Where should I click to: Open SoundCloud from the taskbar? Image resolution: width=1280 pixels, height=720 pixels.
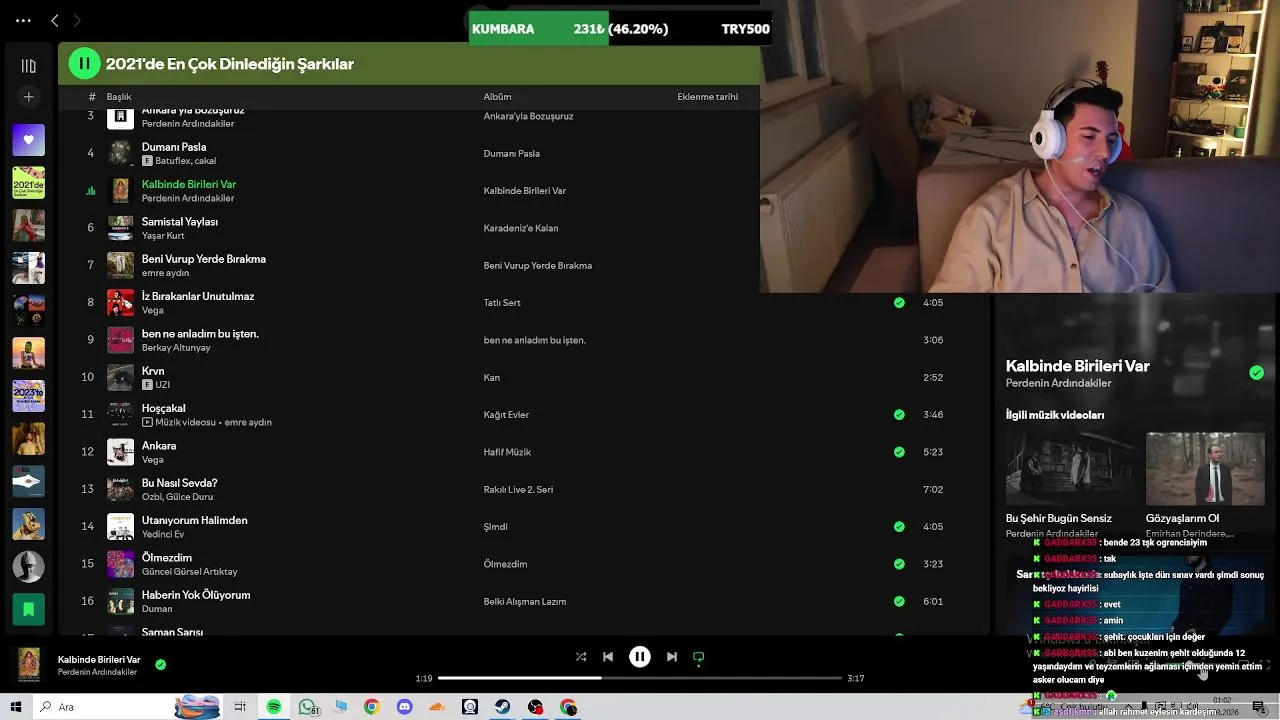pos(437,707)
